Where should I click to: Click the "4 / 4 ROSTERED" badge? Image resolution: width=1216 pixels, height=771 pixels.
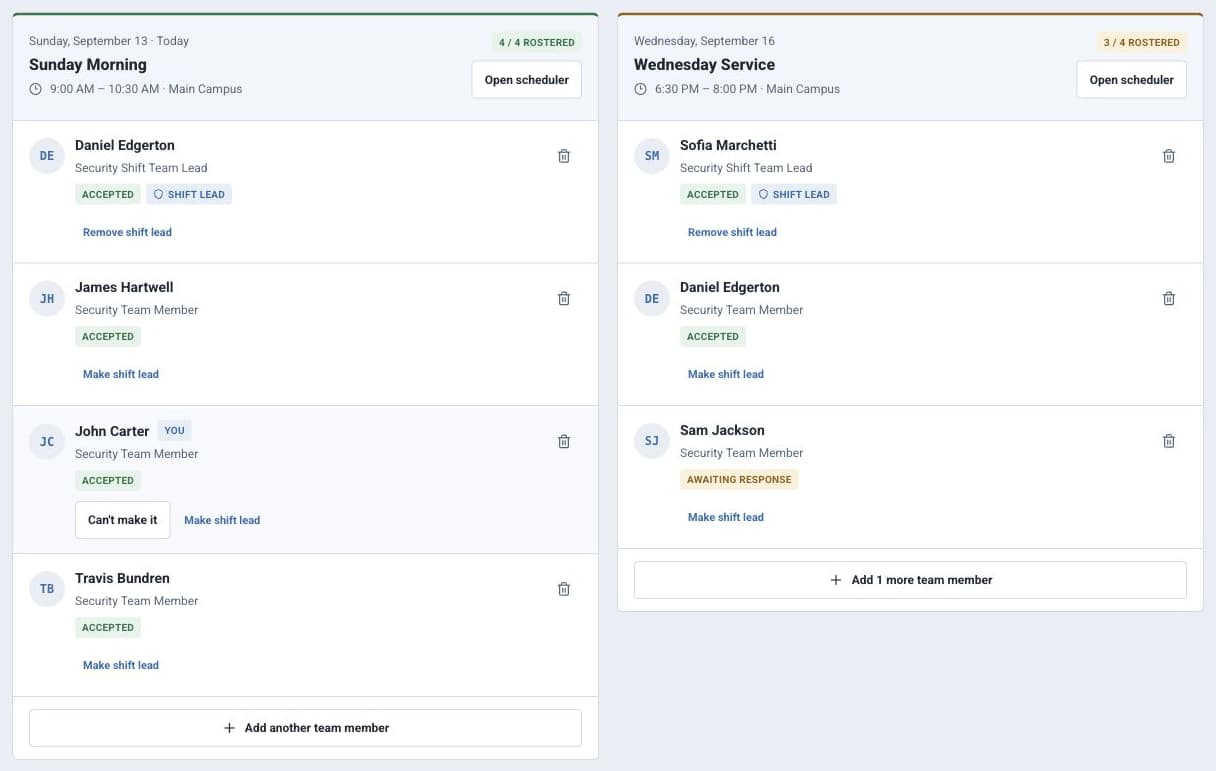click(x=537, y=42)
